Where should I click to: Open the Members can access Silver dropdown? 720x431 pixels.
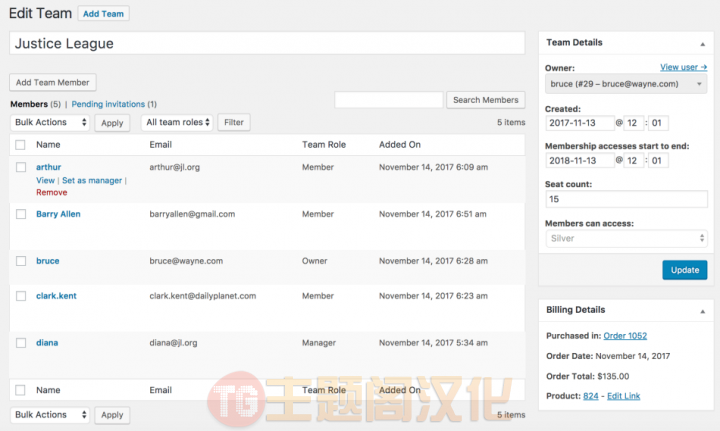(626, 238)
